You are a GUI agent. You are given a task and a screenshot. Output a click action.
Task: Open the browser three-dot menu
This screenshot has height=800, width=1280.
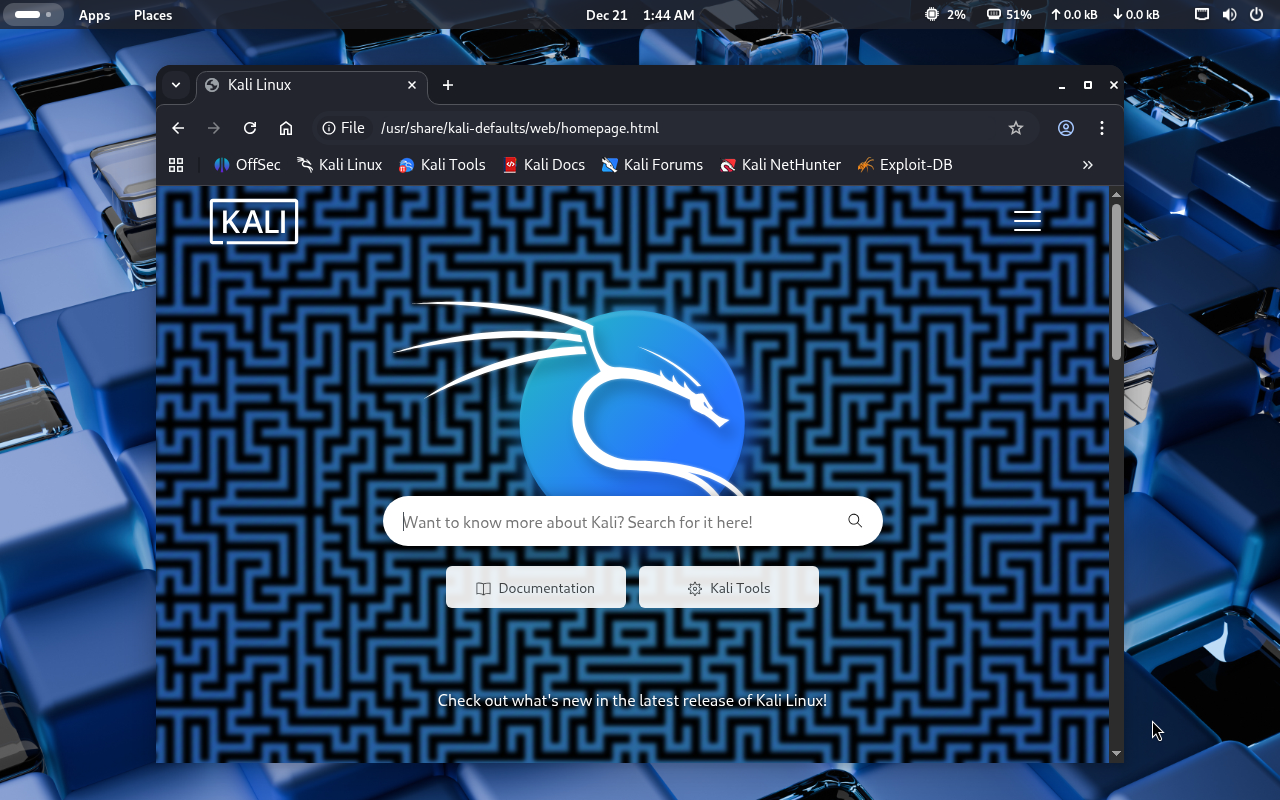[x=1101, y=128]
